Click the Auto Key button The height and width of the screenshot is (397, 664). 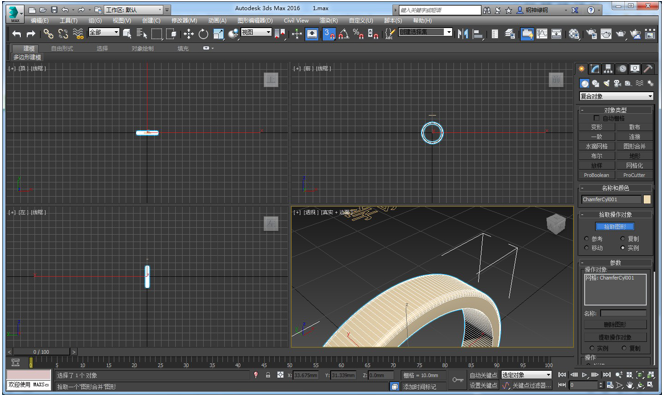[483, 375]
